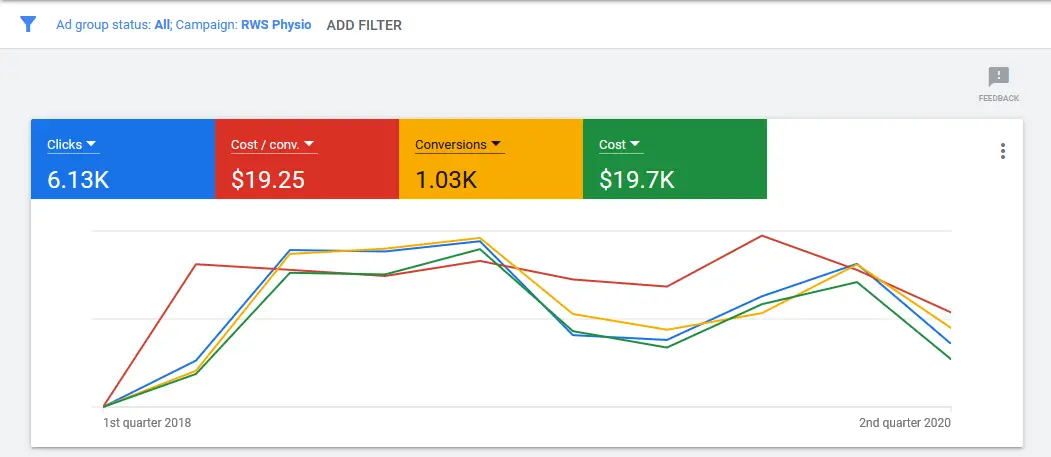Open the Conversions metric dropdown arrow
Screen dimensions: 1051x457
497,145
